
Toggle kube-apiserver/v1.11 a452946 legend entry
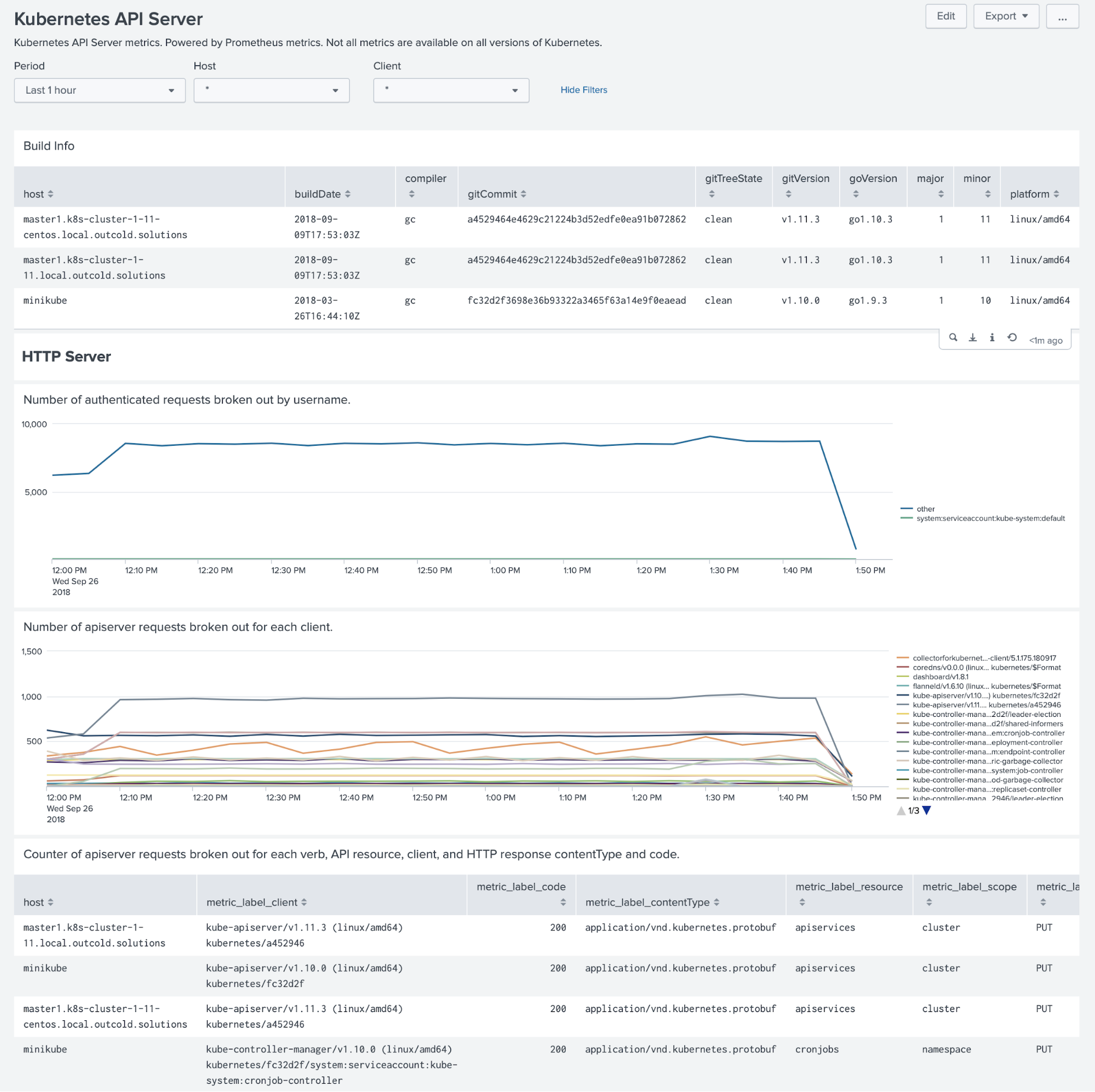979,705
